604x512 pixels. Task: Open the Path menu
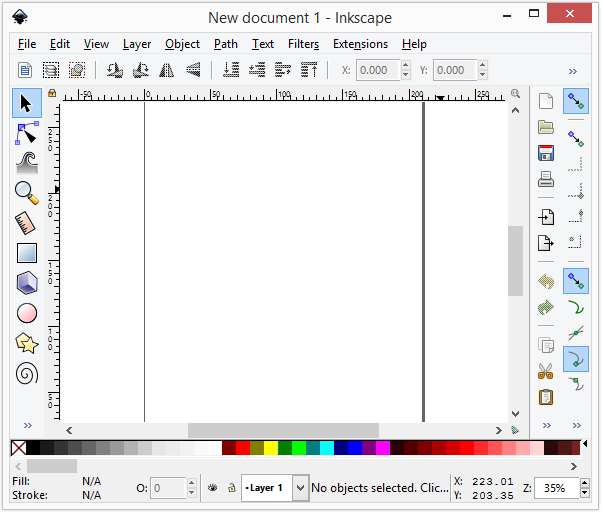coord(226,44)
